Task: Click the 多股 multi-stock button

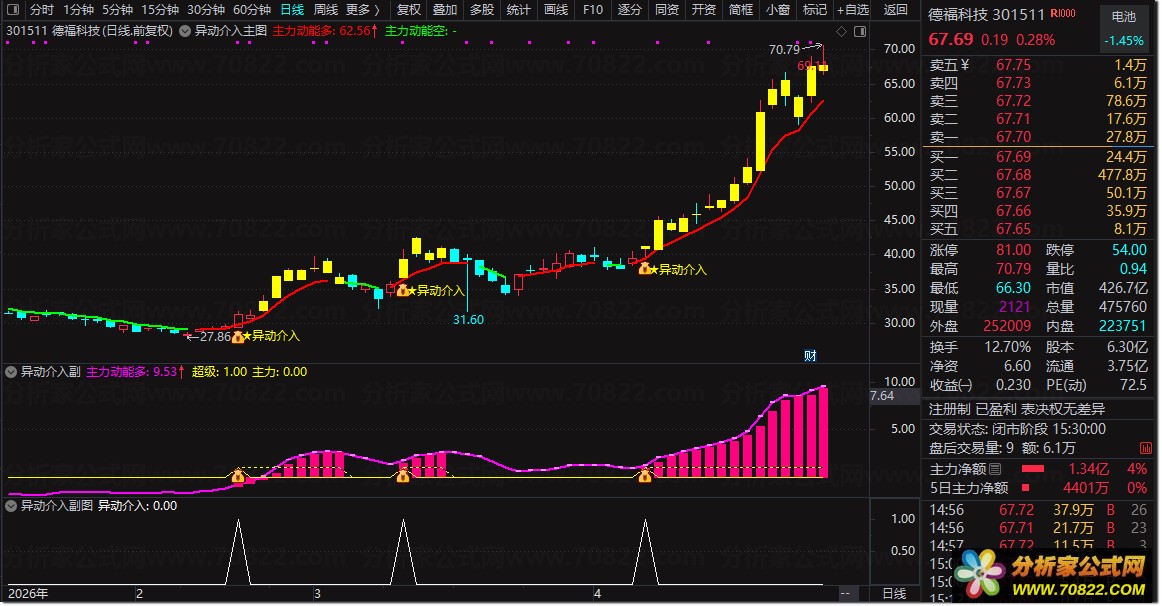Action: 482,10
